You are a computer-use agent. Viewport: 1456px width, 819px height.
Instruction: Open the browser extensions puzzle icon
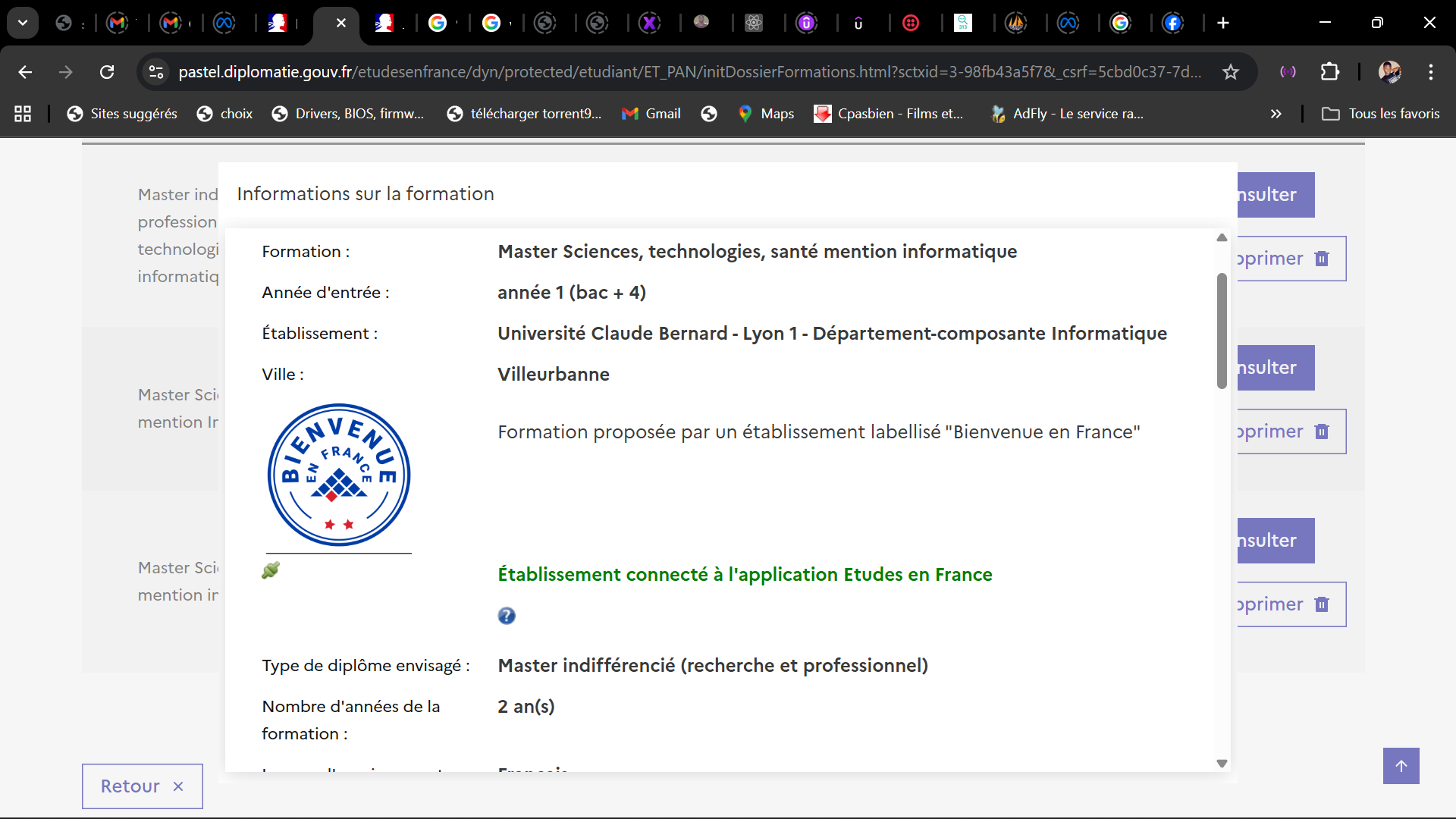pos(1330,72)
